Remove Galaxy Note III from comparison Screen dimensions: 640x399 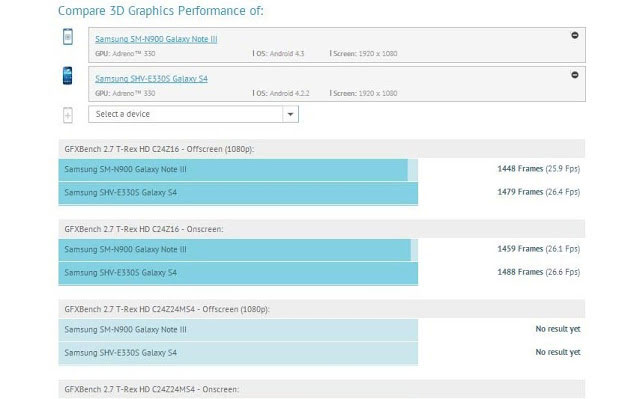coord(574,35)
